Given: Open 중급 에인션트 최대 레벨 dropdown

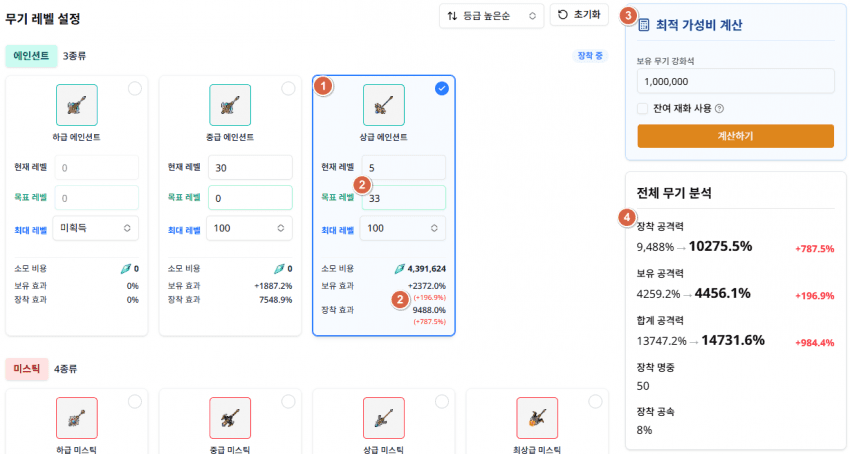Looking at the screenshot, I should pos(249,228).
